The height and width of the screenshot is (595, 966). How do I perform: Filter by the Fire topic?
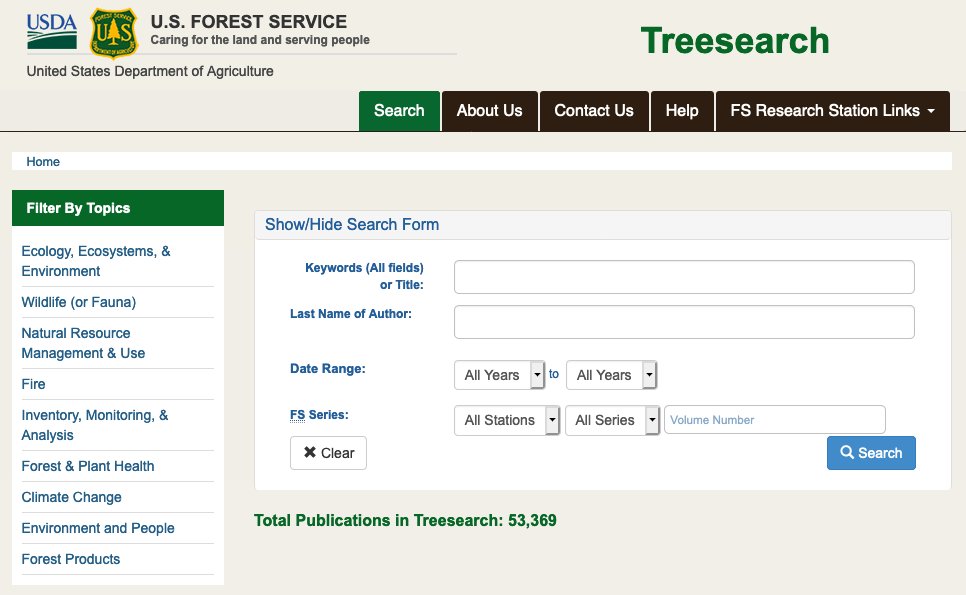(x=33, y=384)
